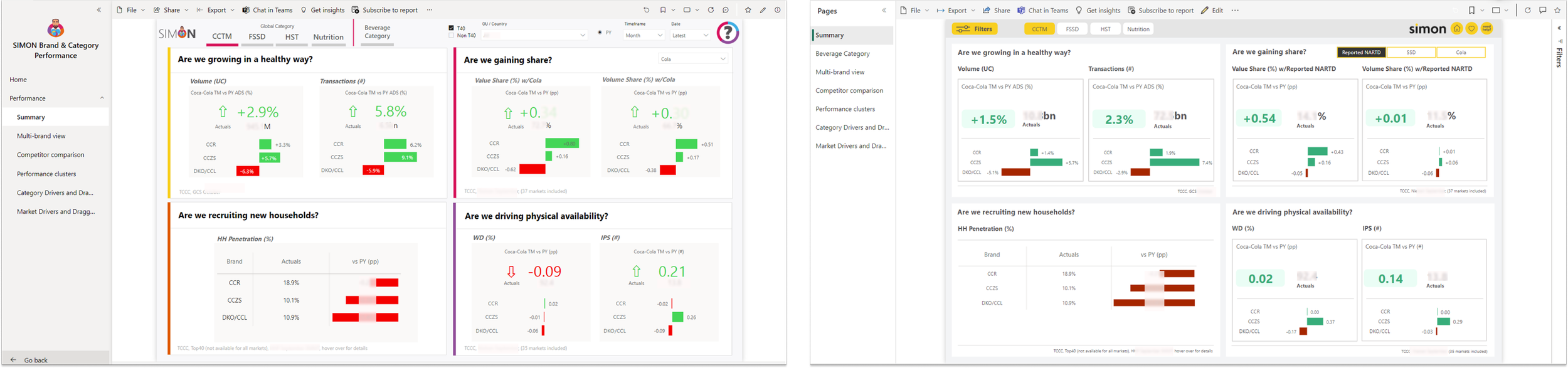Open the Timeframe Month dropdown

pyautogui.click(x=644, y=36)
